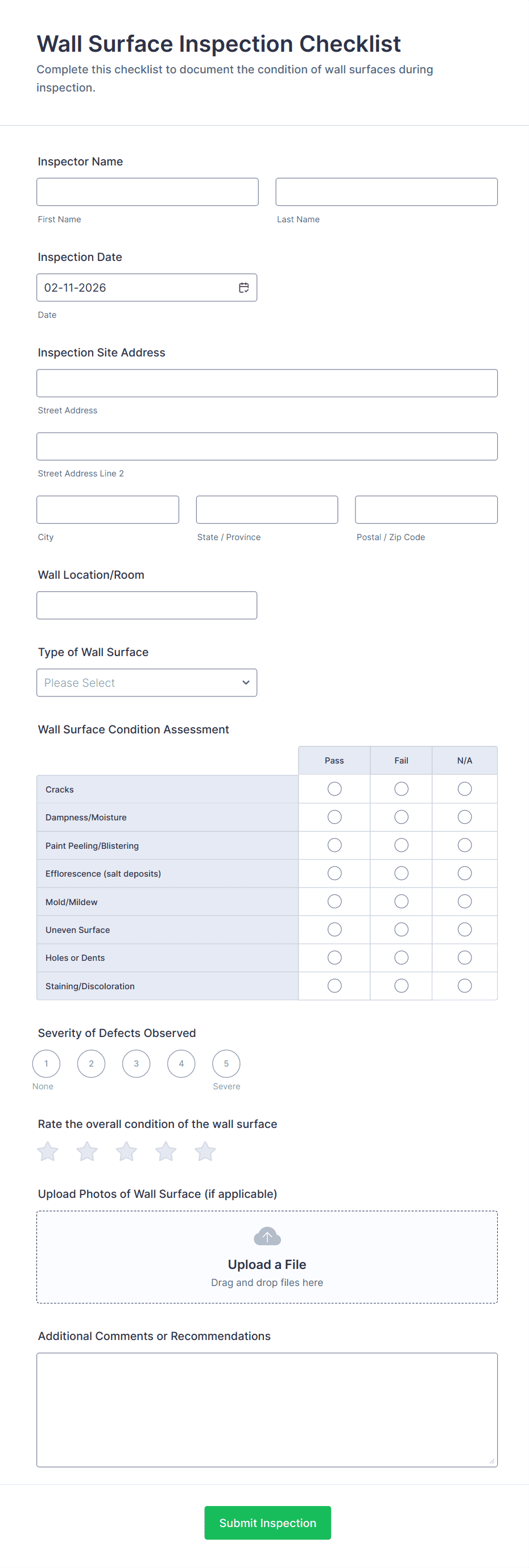Set Holes or Dents to N/A
Image resolution: width=529 pixels, height=1568 pixels.
coord(465,957)
